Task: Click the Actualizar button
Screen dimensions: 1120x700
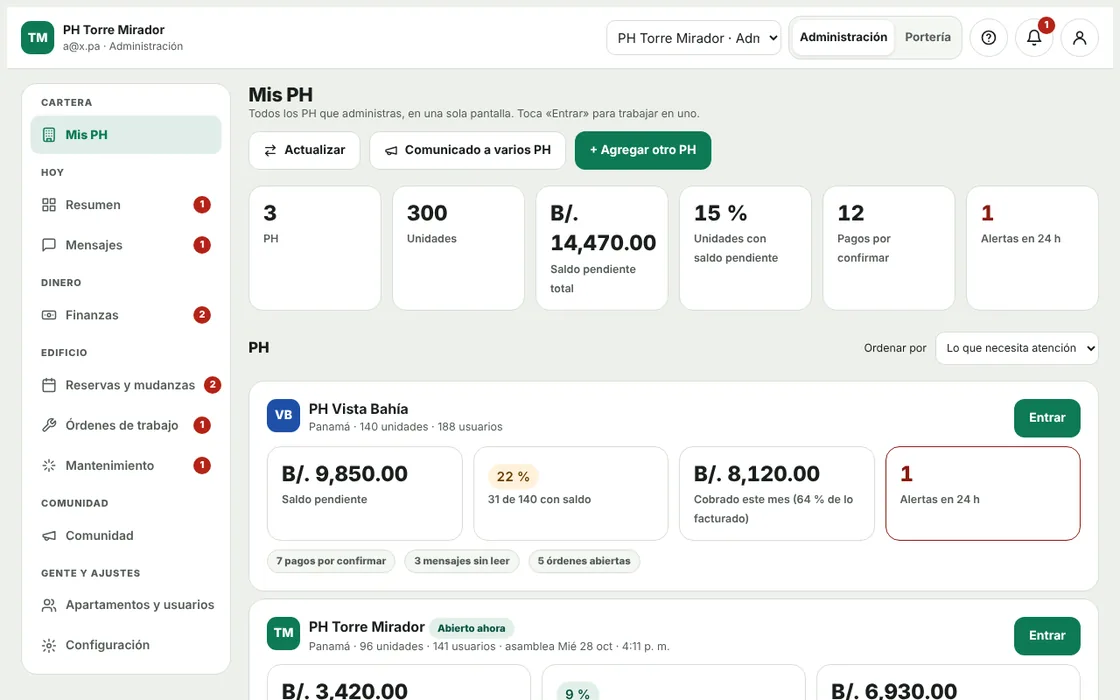Action: click(x=304, y=150)
